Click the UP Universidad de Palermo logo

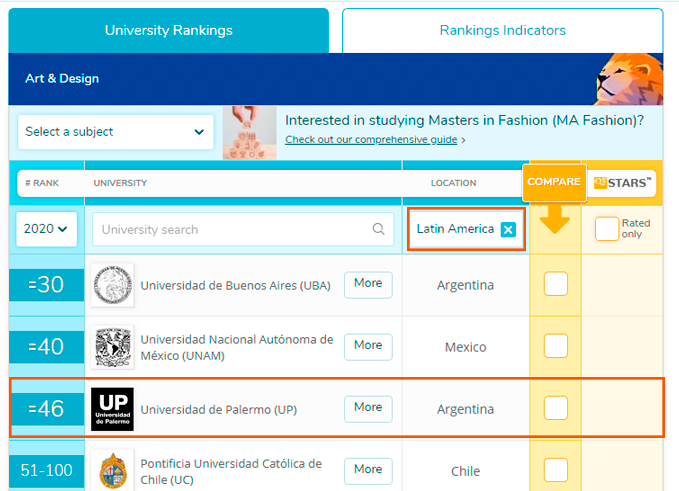coord(112,409)
